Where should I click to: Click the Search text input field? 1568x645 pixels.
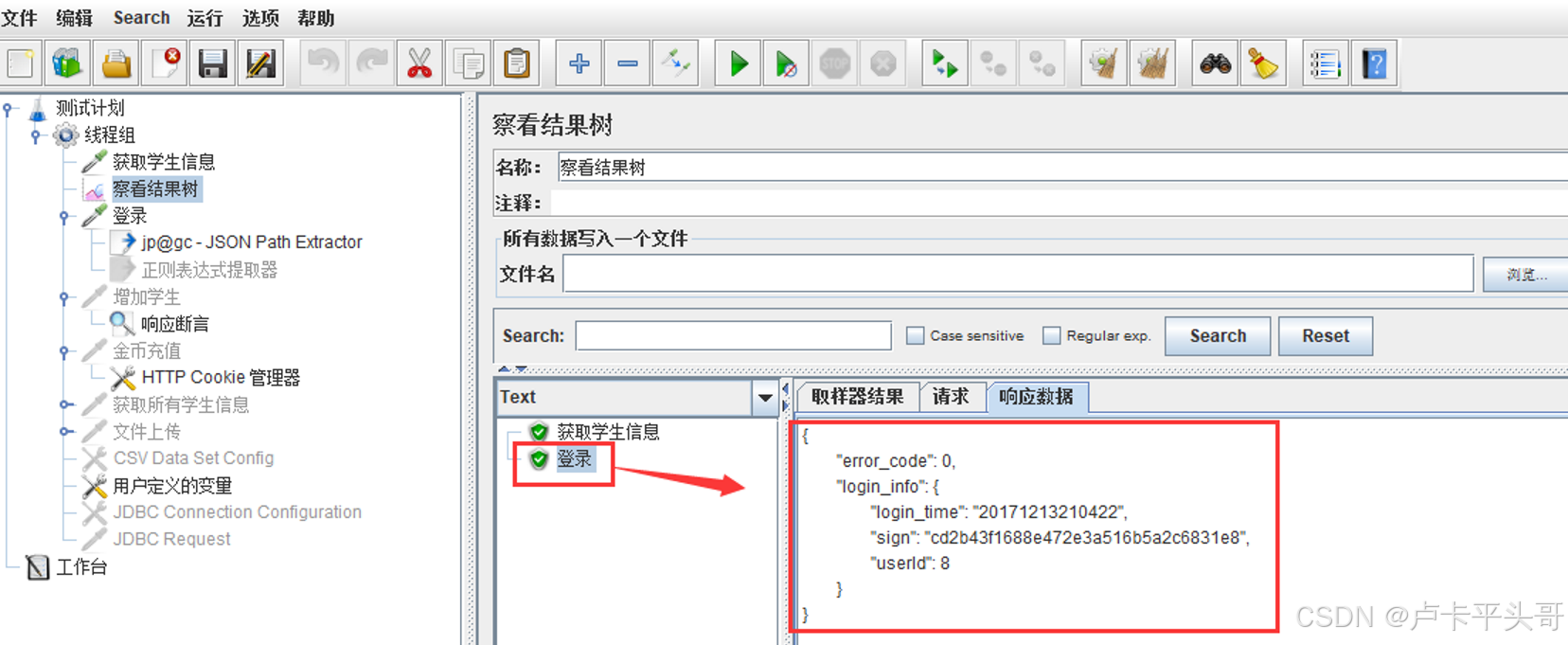point(734,335)
